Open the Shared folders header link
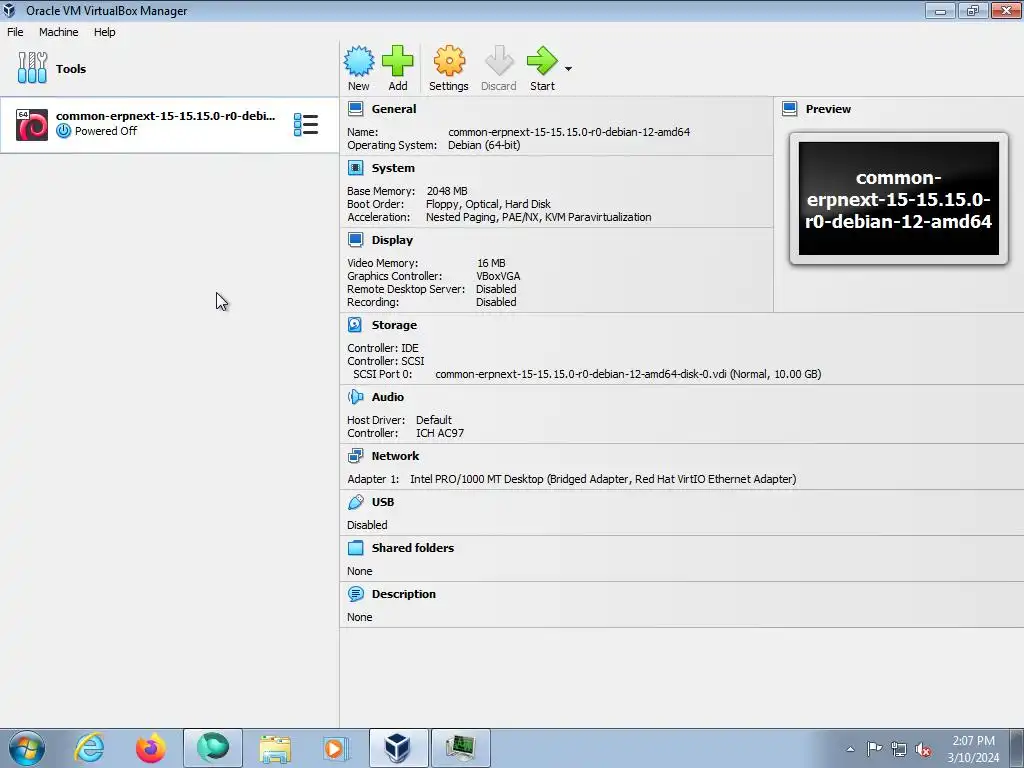The height and width of the screenshot is (768, 1024). [x=413, y=548]
